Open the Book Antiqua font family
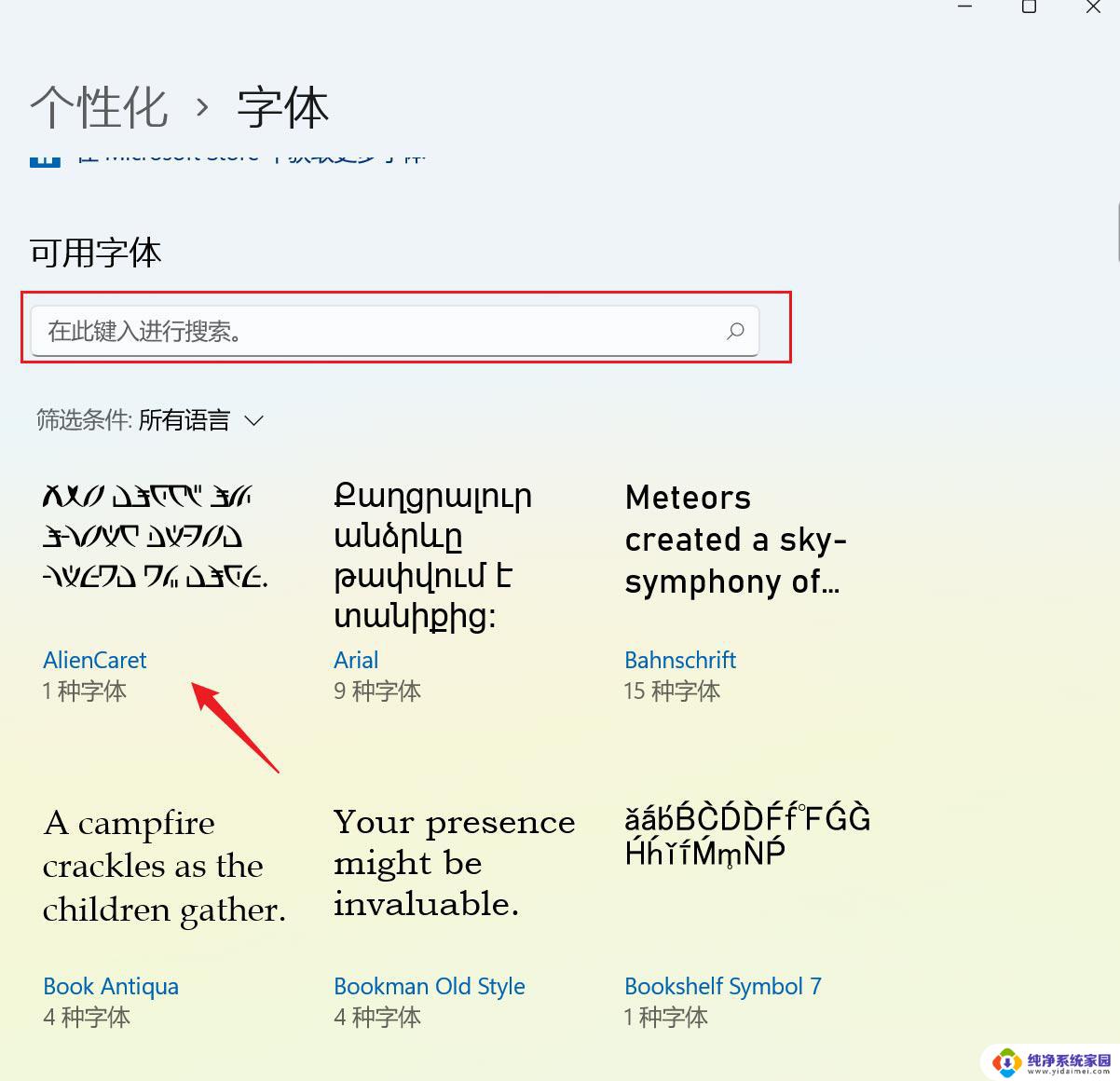 111,986
